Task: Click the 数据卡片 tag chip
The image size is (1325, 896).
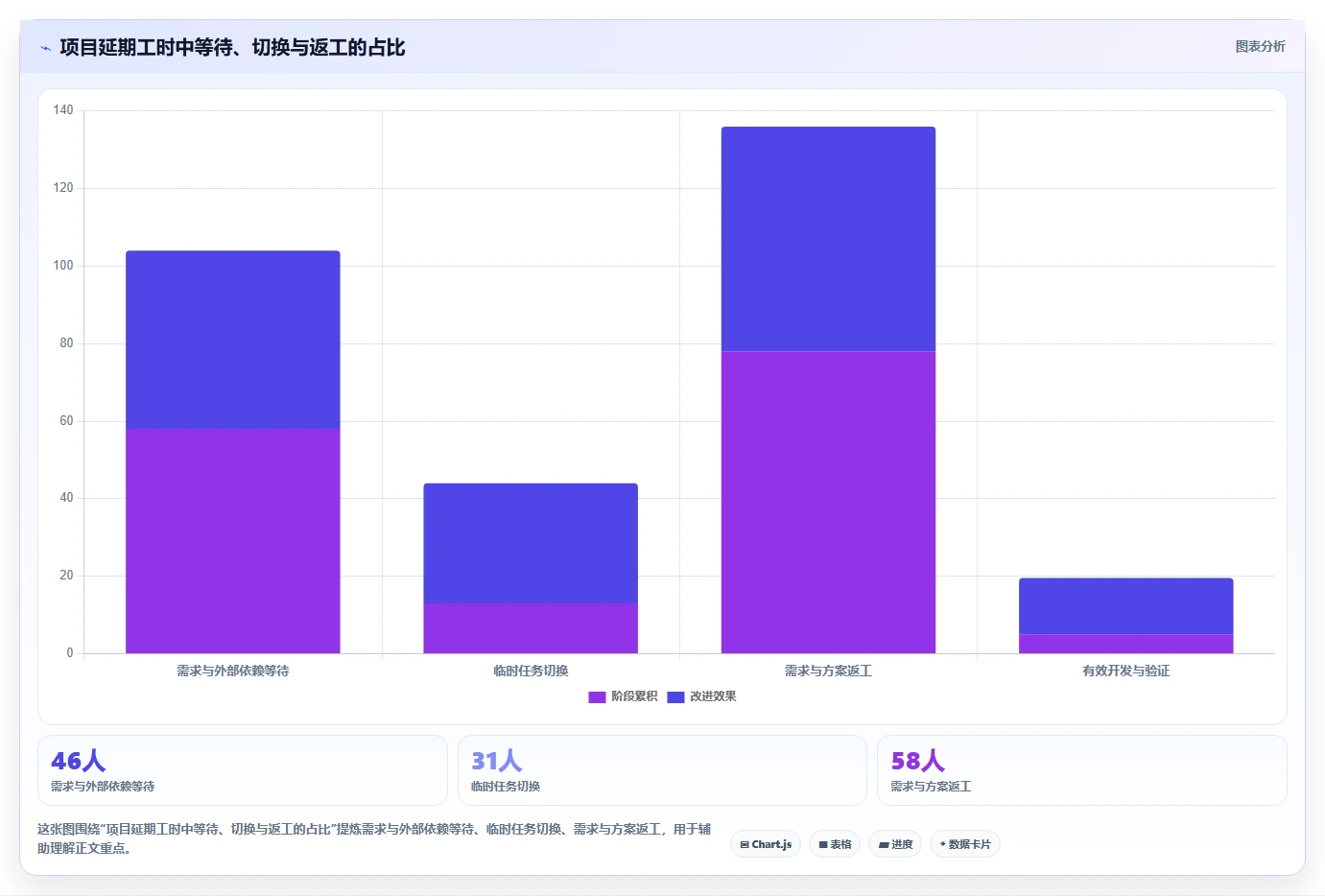Action: (965, 844)
